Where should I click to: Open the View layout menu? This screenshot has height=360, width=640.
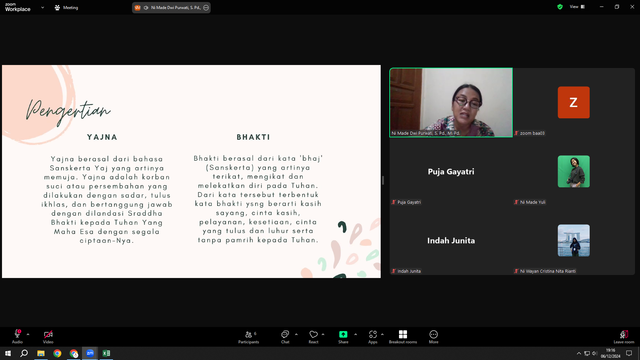point(577,7)
